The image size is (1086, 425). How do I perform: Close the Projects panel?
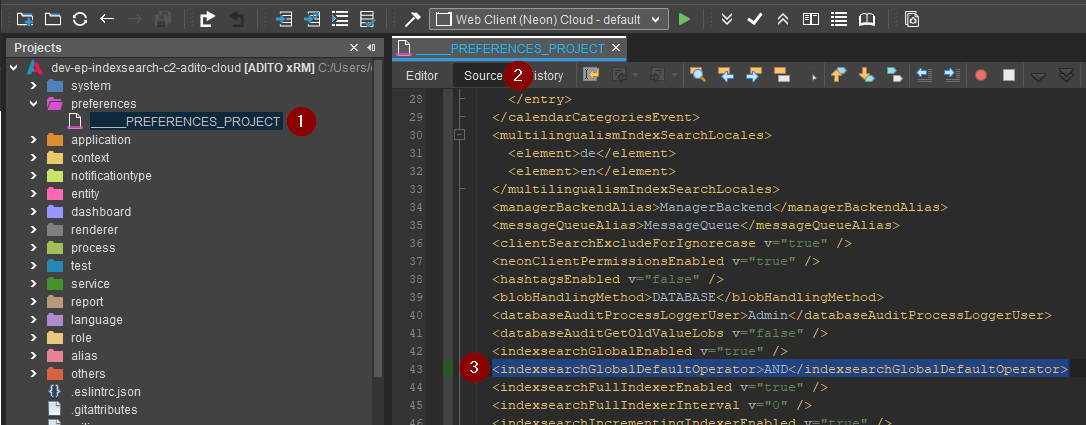tap(354, 48)
